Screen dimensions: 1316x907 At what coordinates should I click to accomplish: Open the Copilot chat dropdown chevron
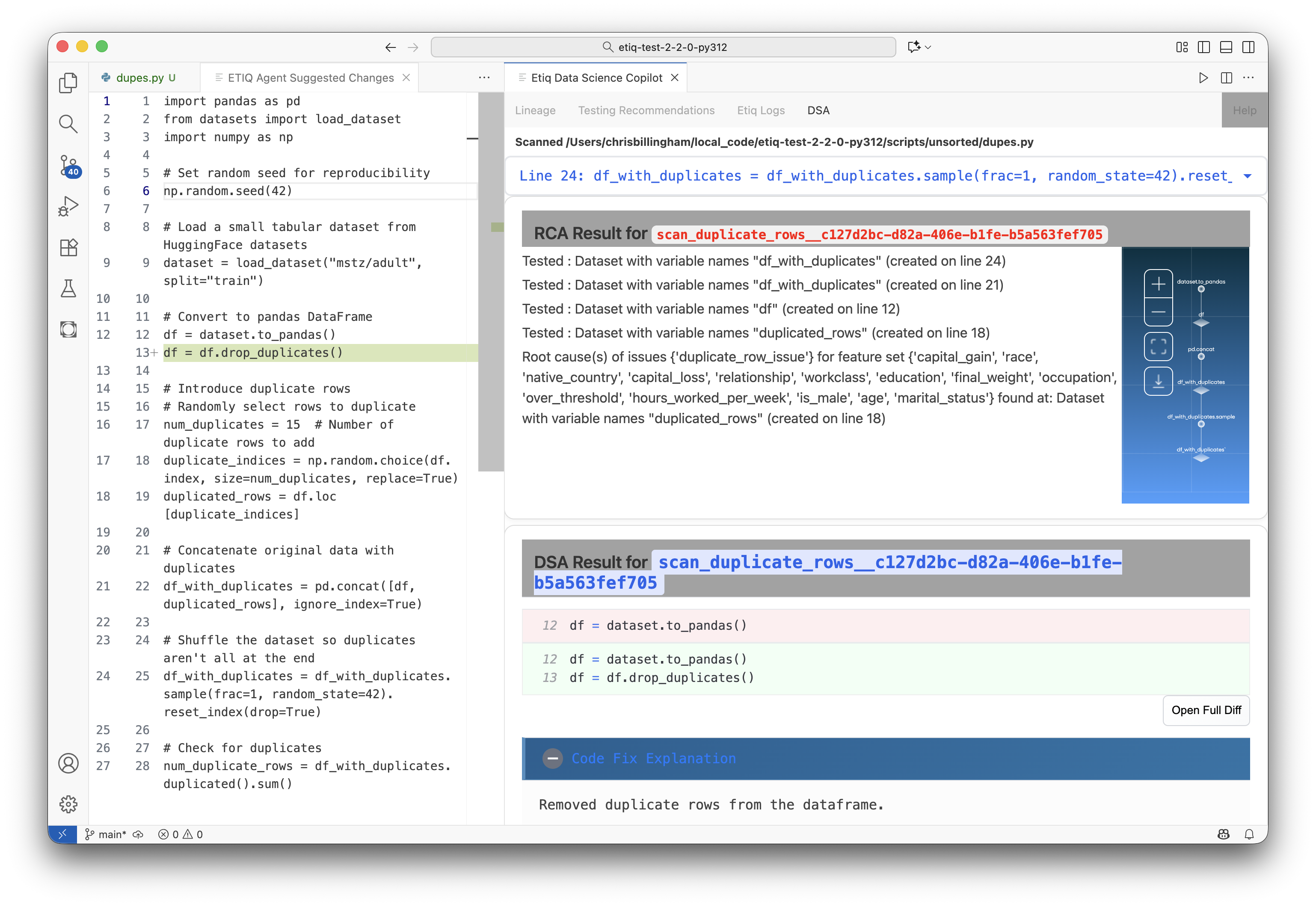point(928,47)
